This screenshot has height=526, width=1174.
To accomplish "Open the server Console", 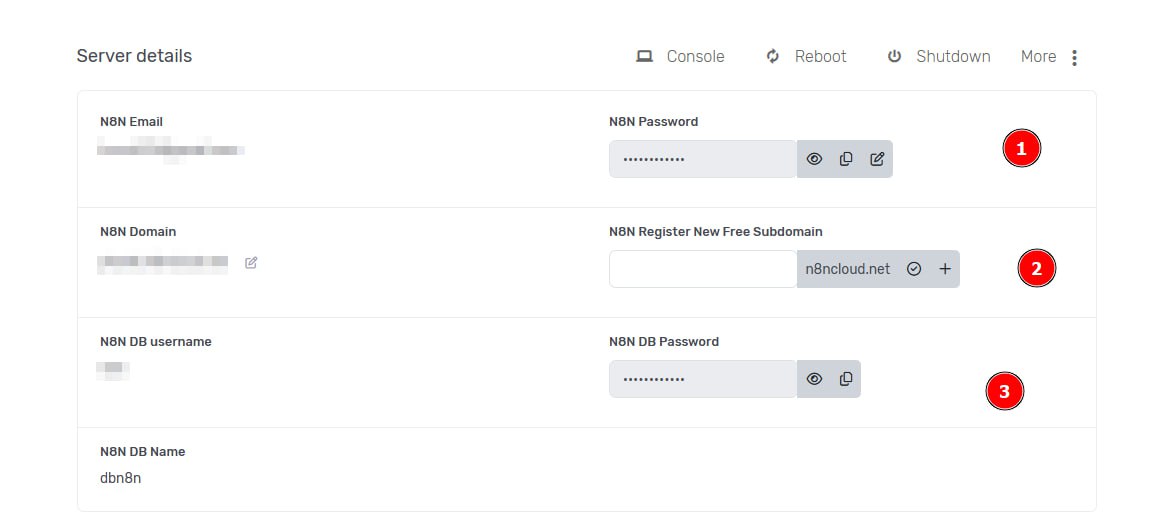I will tap(681, 57).
